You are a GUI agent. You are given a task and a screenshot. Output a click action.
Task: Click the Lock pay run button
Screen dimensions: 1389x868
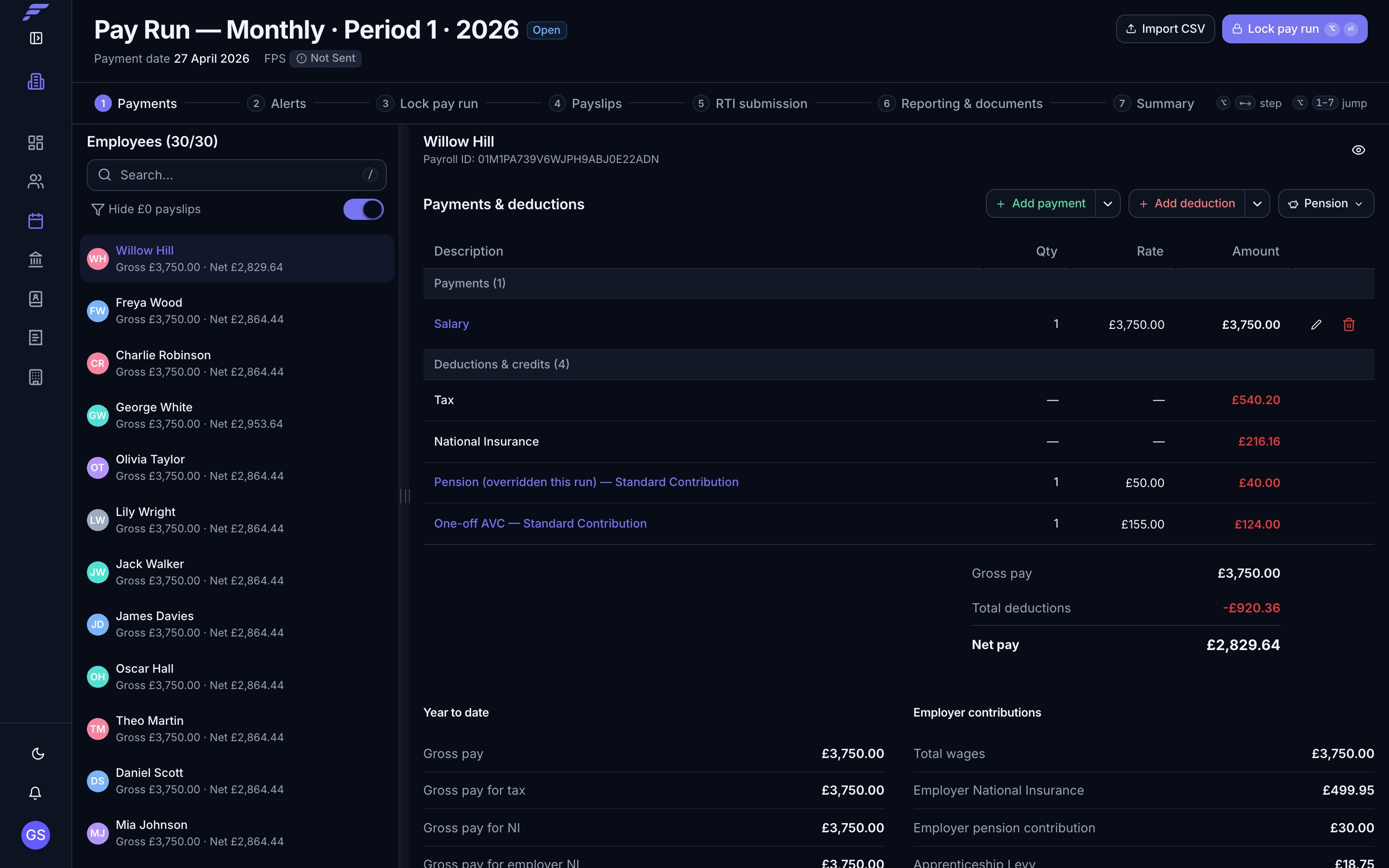coord(1294,29)
